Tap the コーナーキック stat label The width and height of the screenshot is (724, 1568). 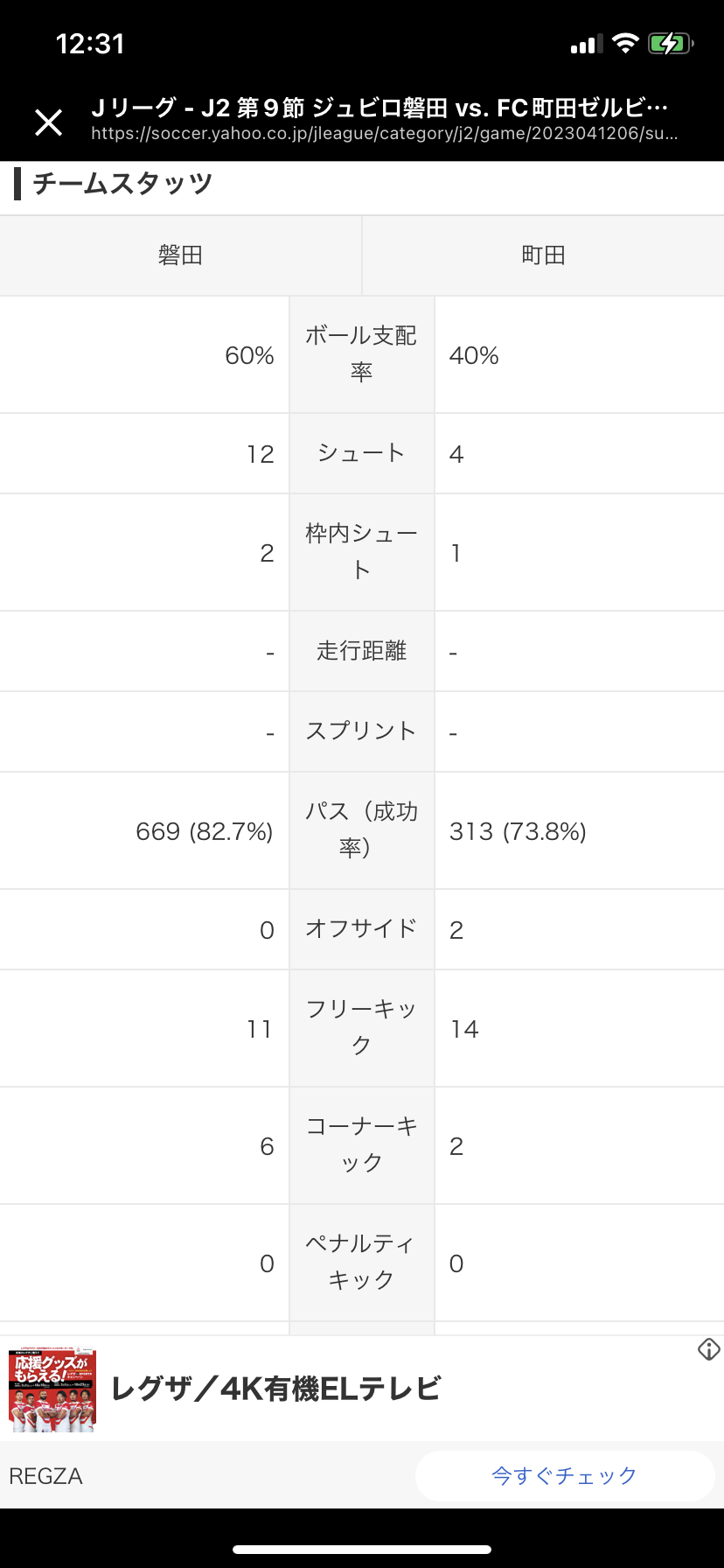[361, 1144]
